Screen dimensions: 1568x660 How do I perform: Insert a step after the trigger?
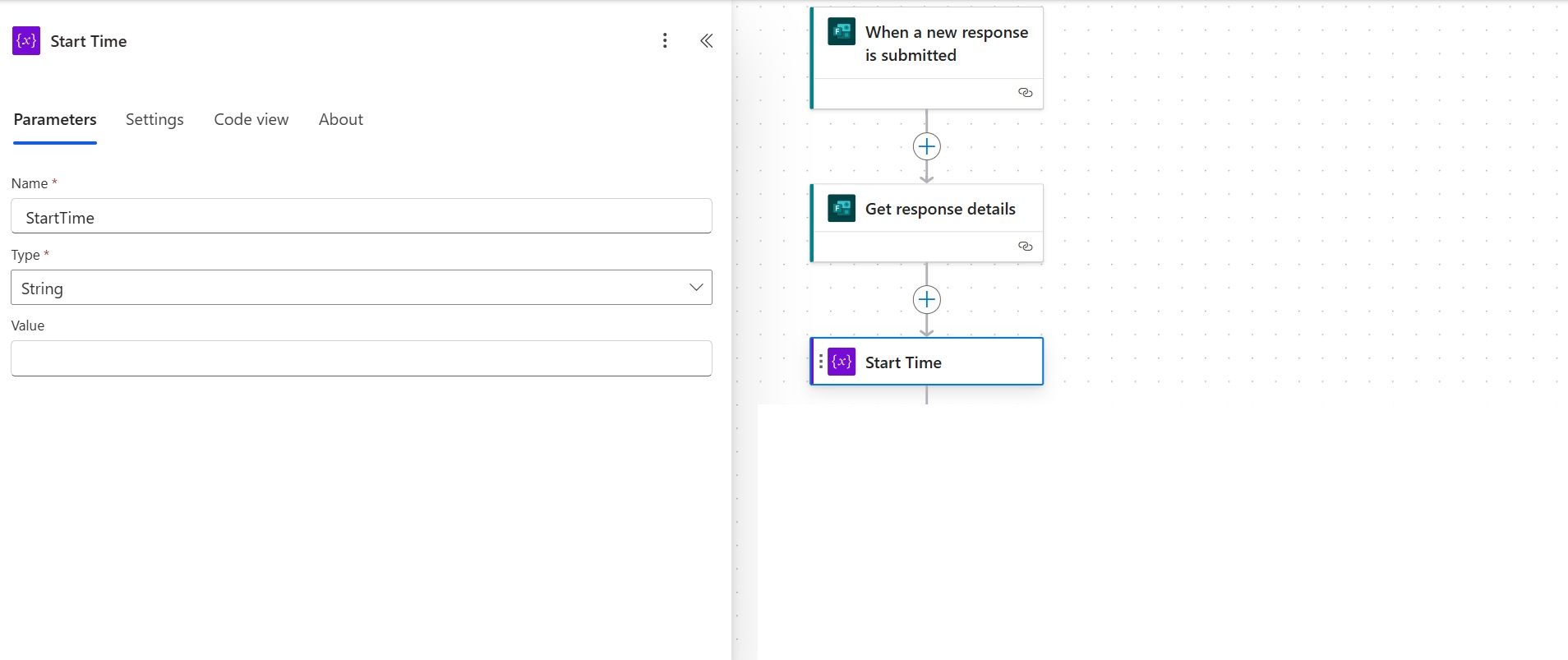tap(926, 146)
